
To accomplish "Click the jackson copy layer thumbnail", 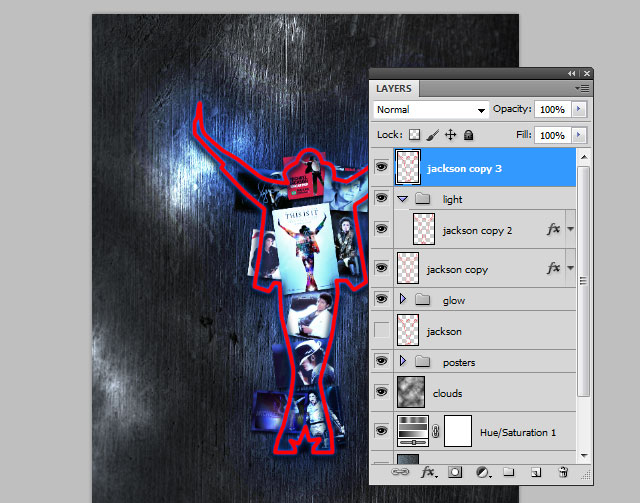I will [408, 268].
